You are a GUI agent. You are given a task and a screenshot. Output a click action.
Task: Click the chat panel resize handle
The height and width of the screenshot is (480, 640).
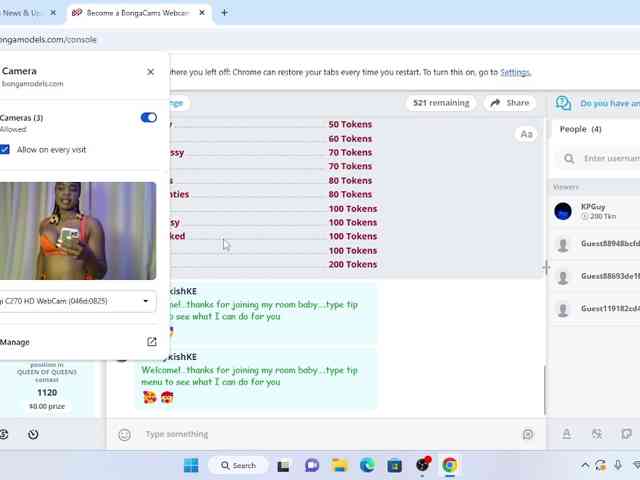pyautogui.click(x=547, y=268)
